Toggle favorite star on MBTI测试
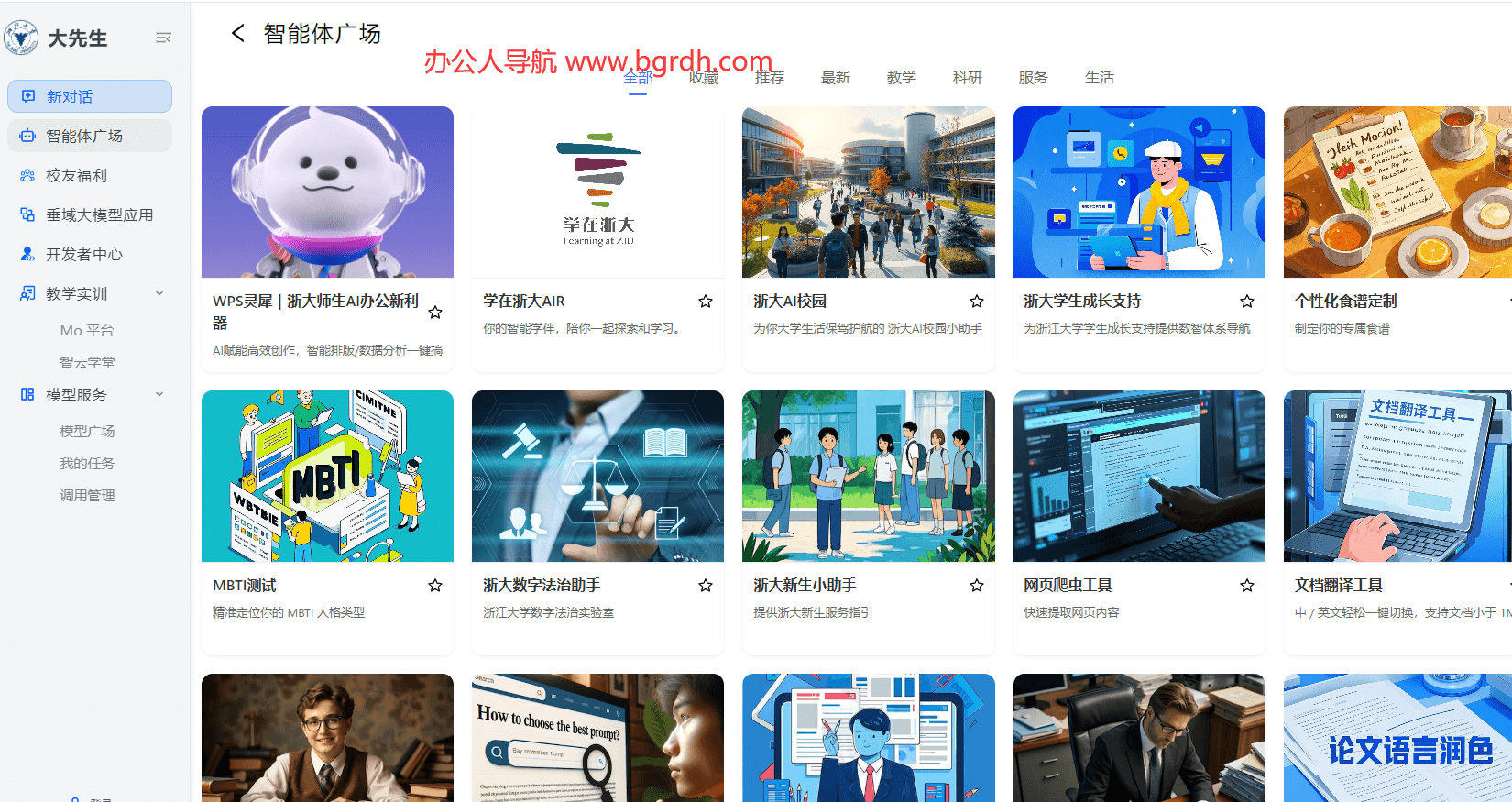Screen dimensions: 1512x802 435,586
